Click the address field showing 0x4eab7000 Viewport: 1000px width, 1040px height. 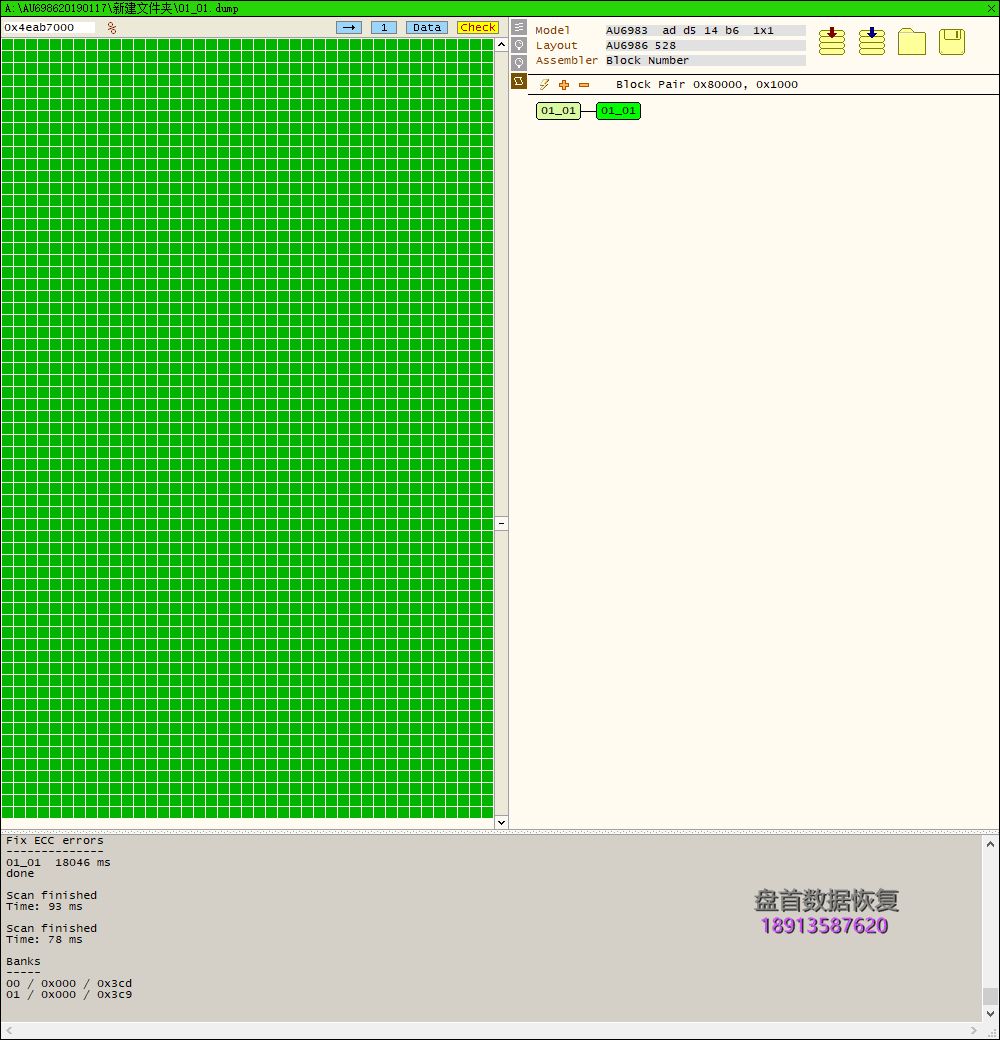pyautogui.click(x=49, y=27)
